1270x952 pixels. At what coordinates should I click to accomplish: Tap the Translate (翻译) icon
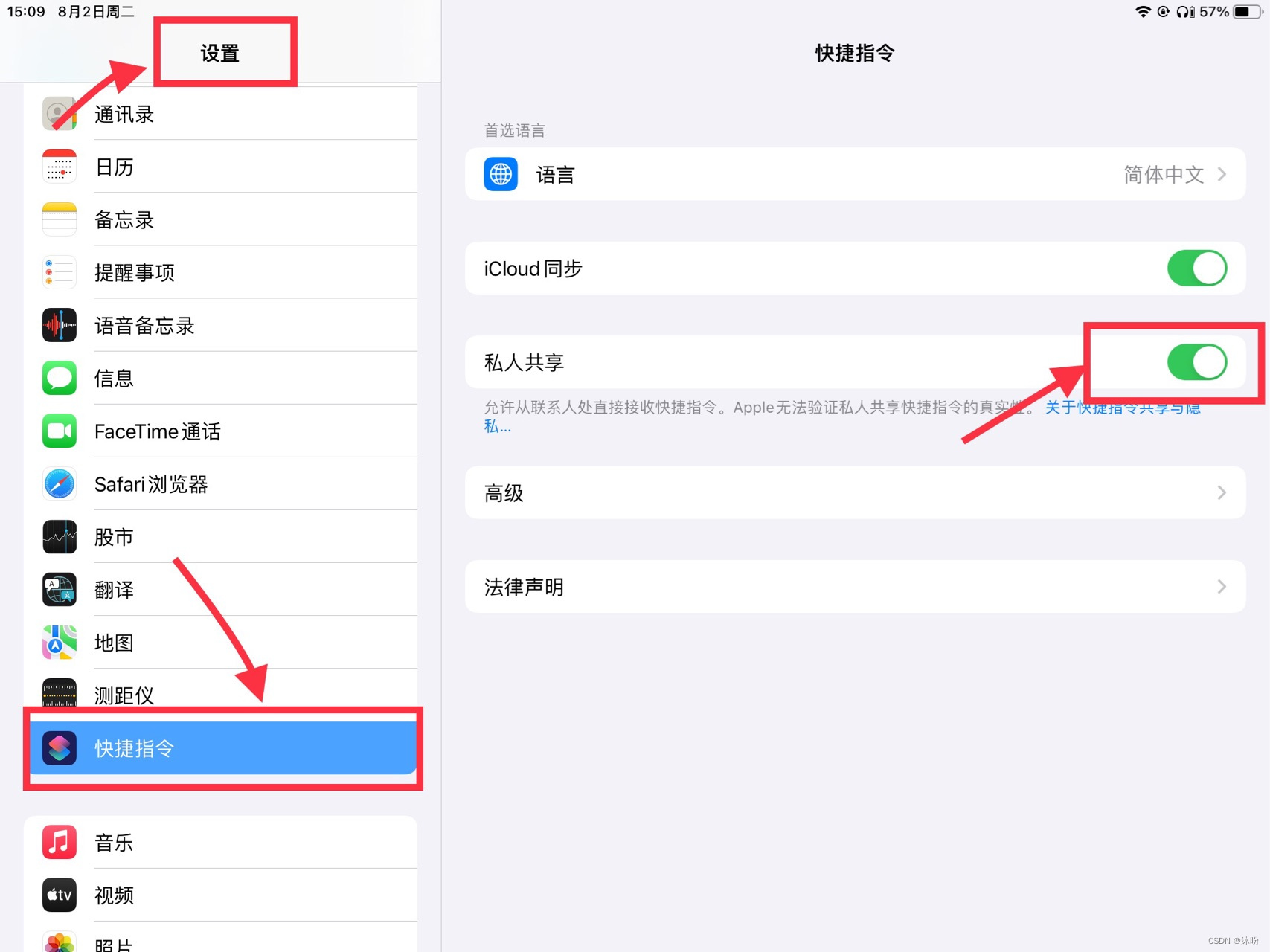[60, 589]
